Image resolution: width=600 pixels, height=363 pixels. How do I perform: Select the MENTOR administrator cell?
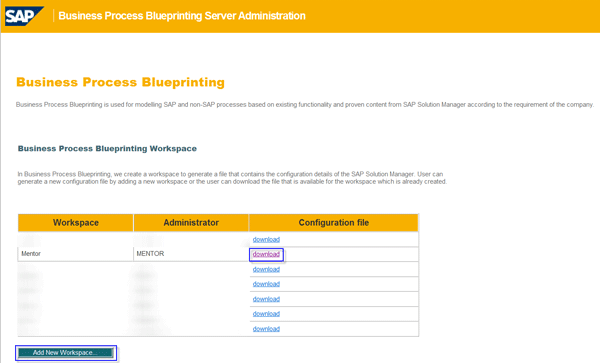click(191, 254)
